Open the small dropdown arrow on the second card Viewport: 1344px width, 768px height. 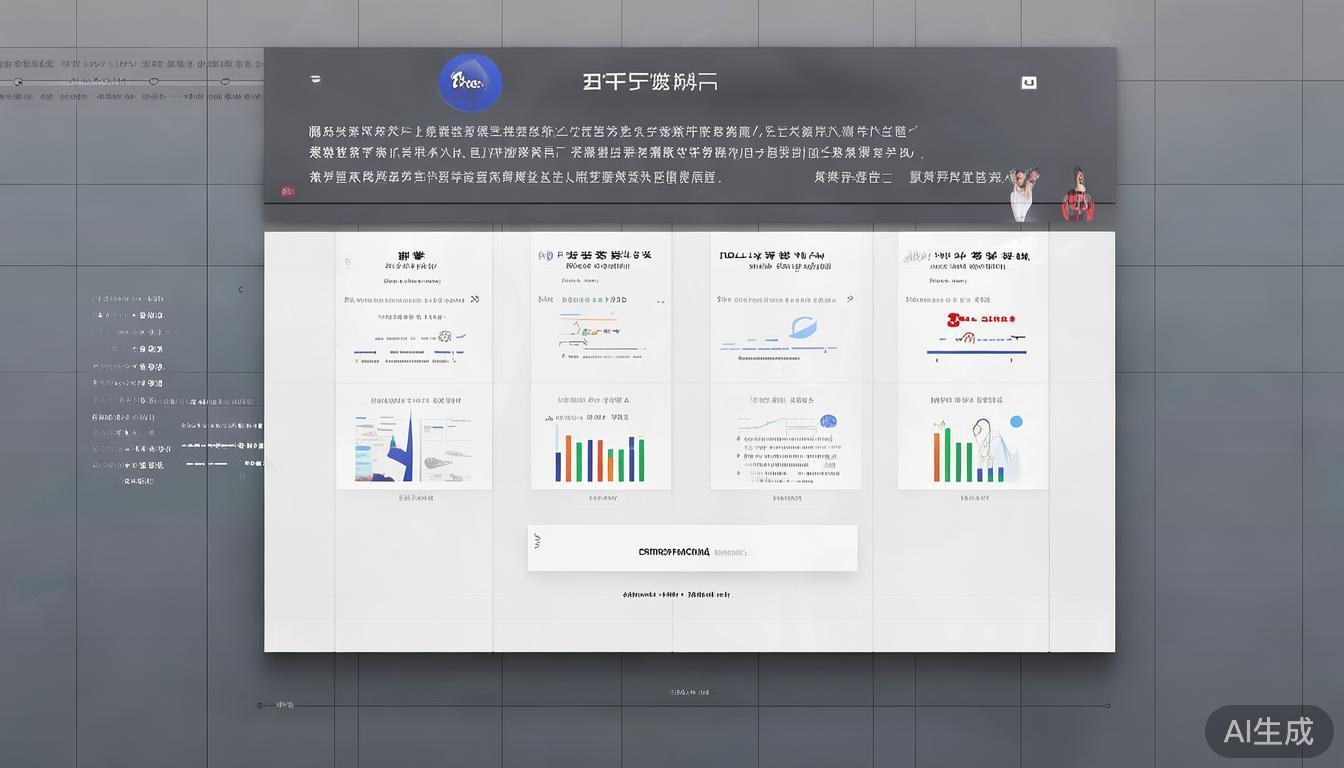[x=659, y=300]
